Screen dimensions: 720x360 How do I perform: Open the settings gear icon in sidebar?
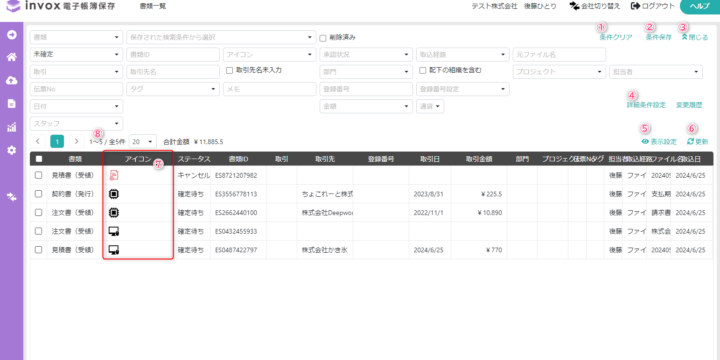(x=11, y=150)
